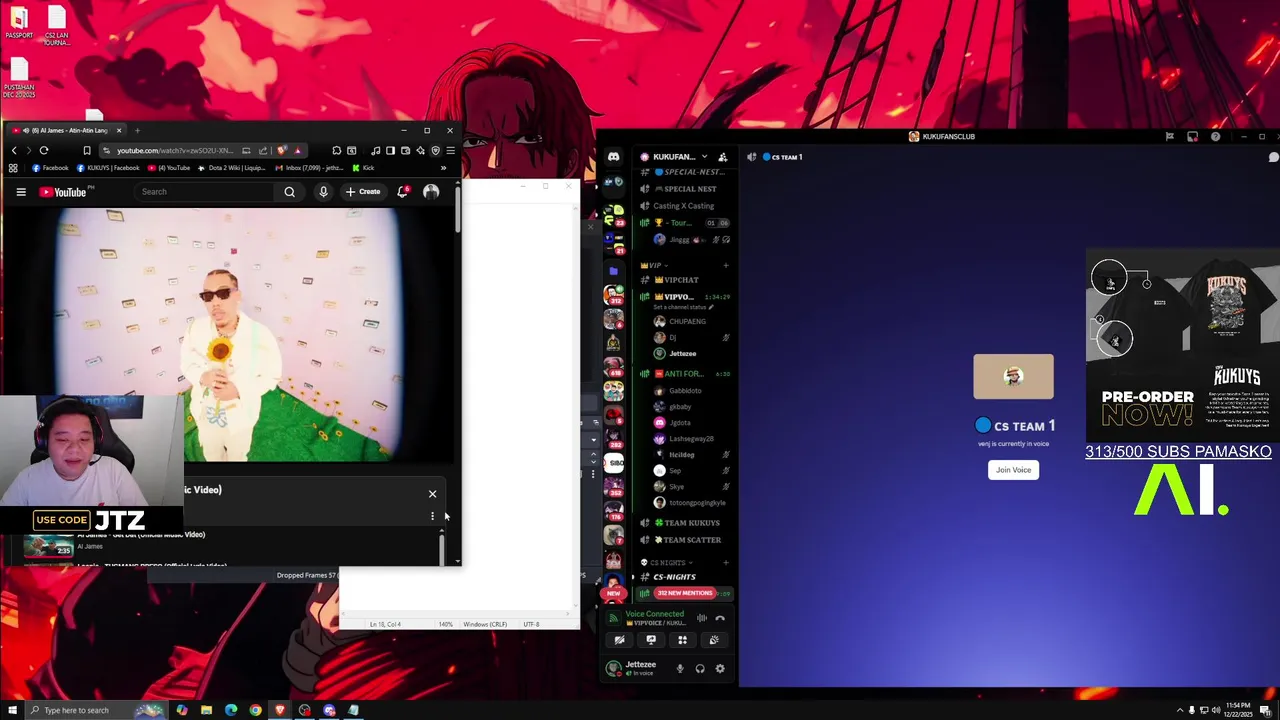Add a channel to CS NIGHTS category
Image resolution: width=1280 pixels, height=720 pixels.
point(726,563)
